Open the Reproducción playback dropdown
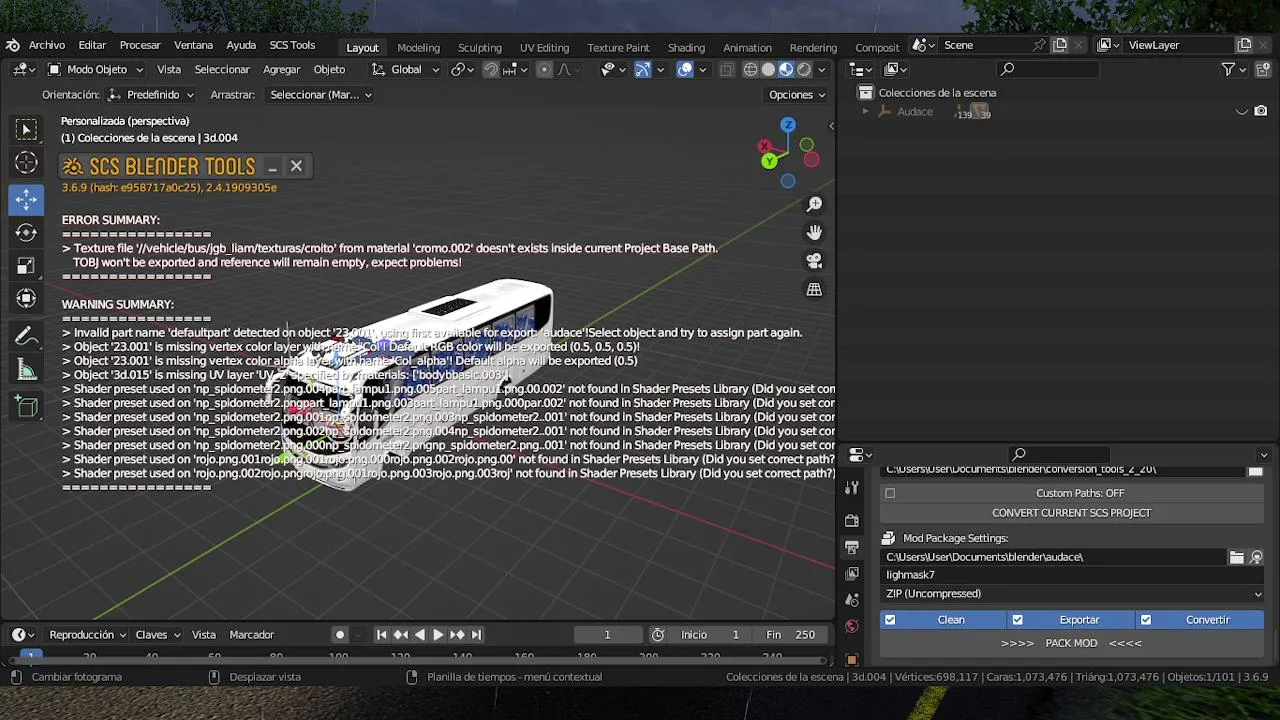The width and height of the screenshot is (1280, 720). (88, 635)
